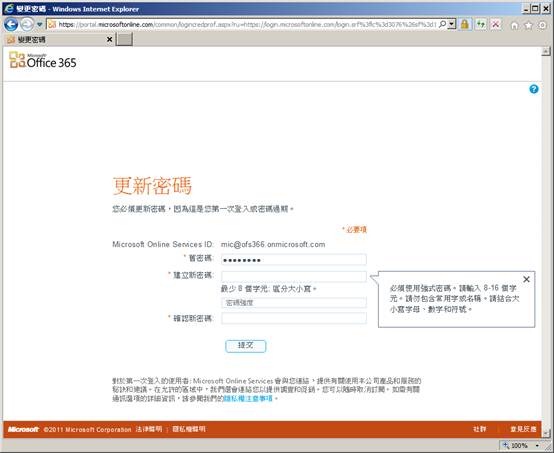Viewport: 554px width, 453px height.
Task: Open the feedback (意見反應) footer link
Action: click(x=523, y=429)
